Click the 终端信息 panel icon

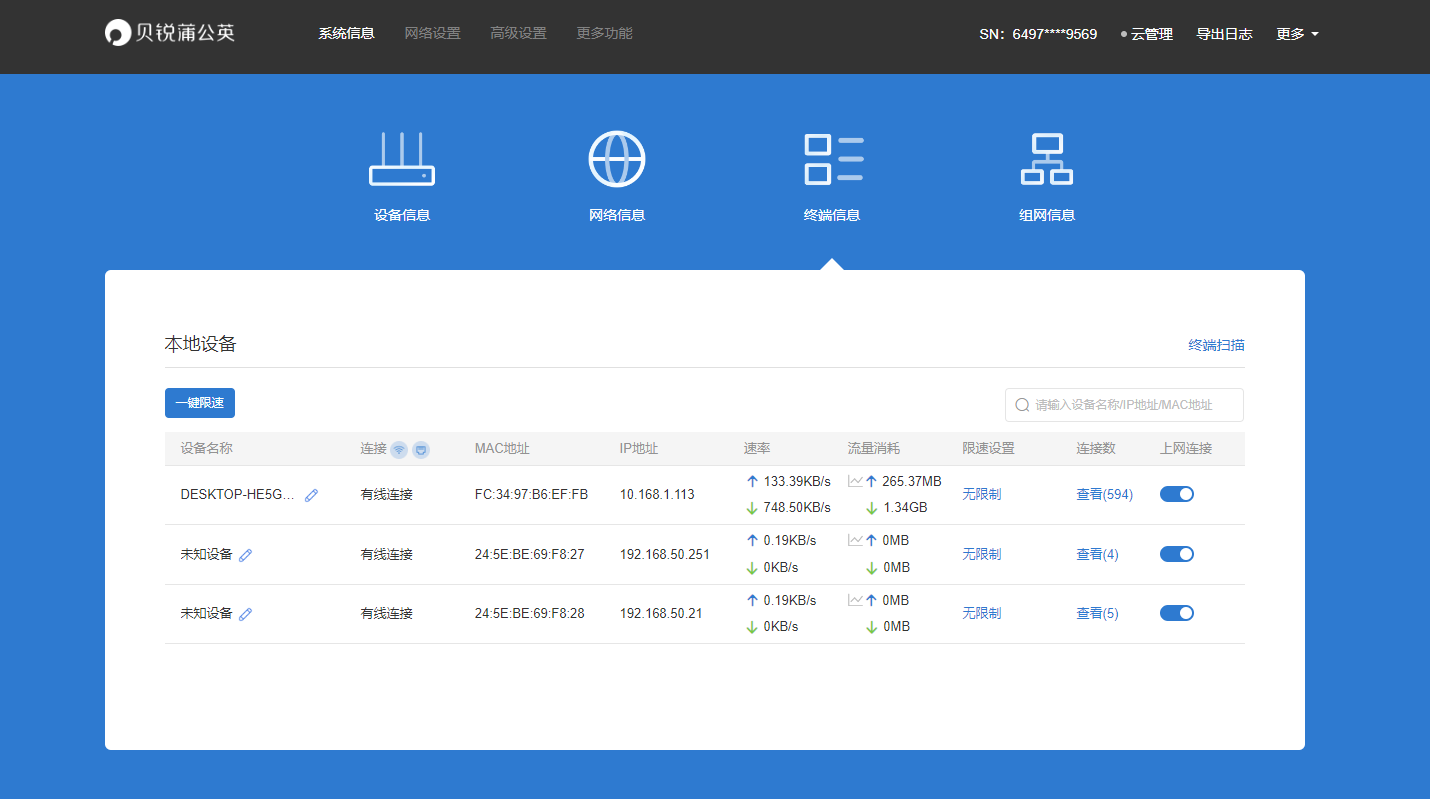pyautogui.click(x=832, y=158)
